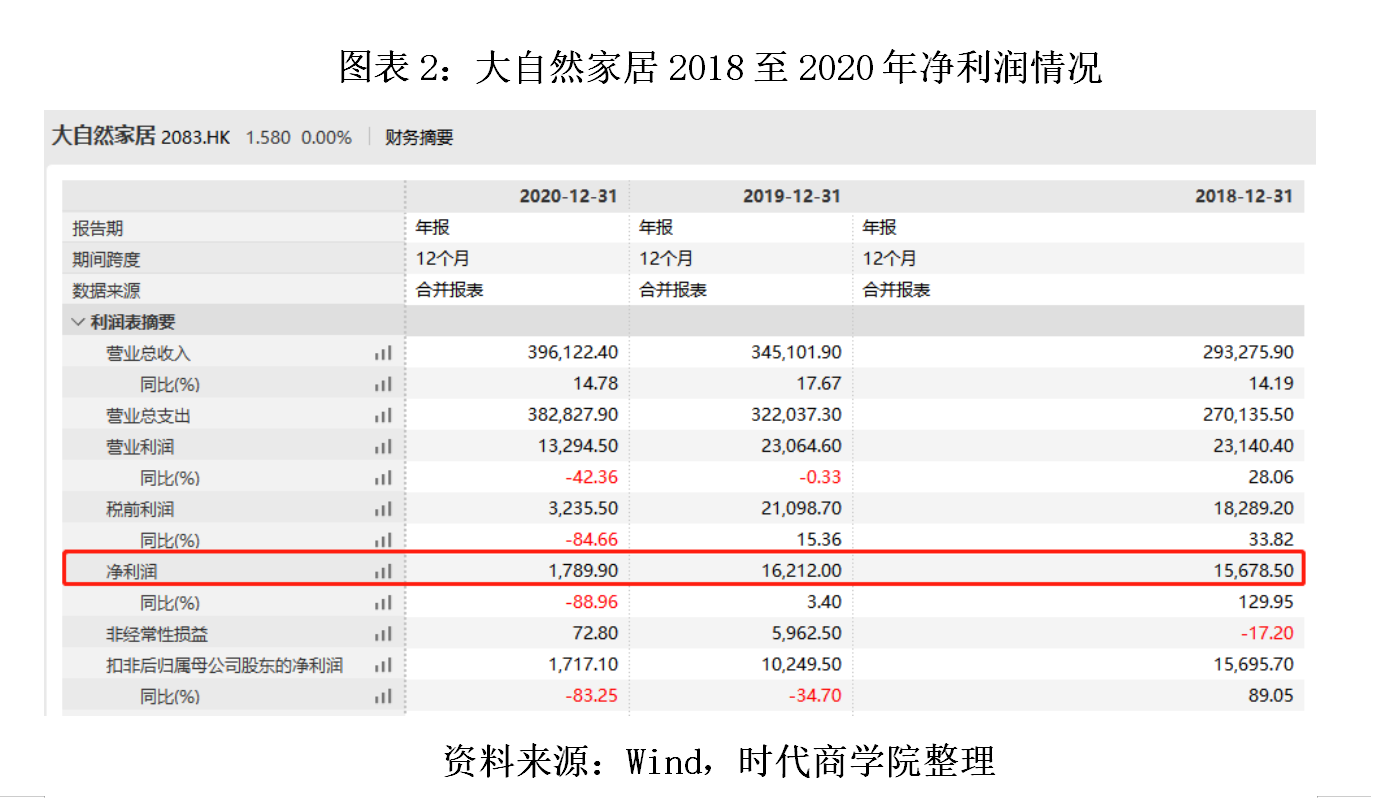Click chart icon beside 非经常性损益 row
Viewport: 1394px width, 798px height.
383,634
